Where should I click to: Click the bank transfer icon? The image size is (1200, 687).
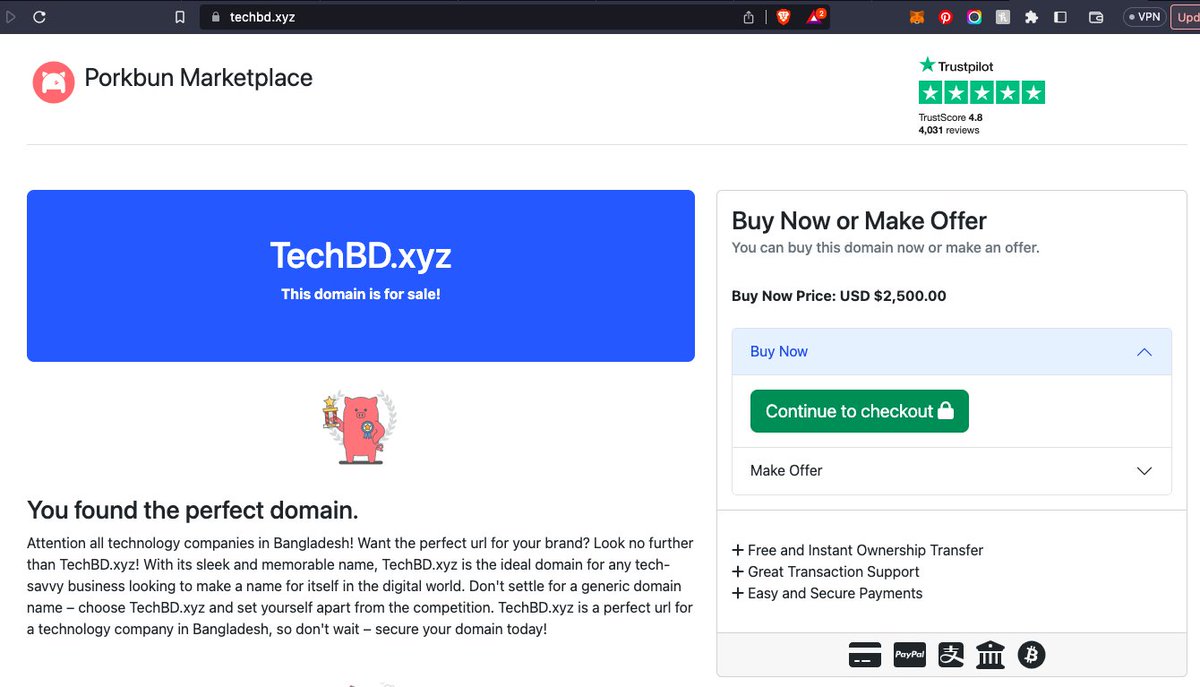pyautogui.click(x=990, y=655)
